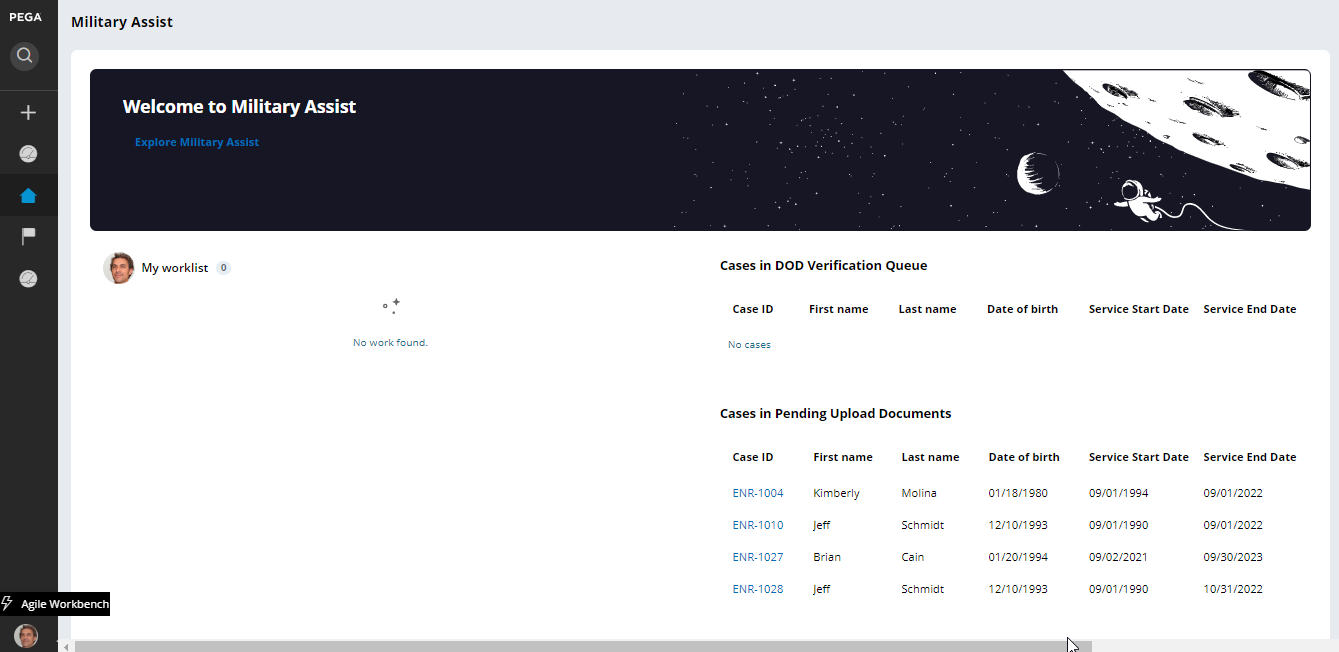
Task: Select the Cain last name cell
Action: [x=913, y=557]
